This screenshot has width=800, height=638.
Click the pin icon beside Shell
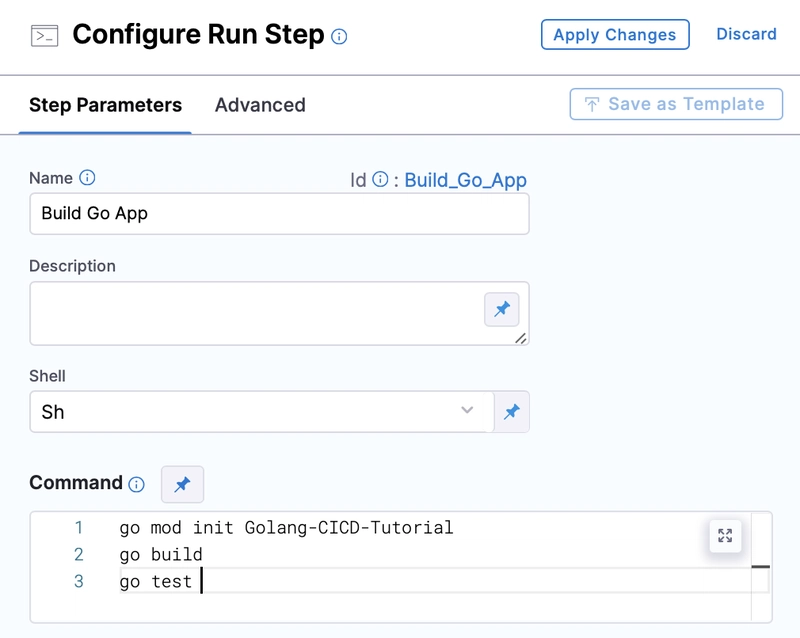pos(511,412)
